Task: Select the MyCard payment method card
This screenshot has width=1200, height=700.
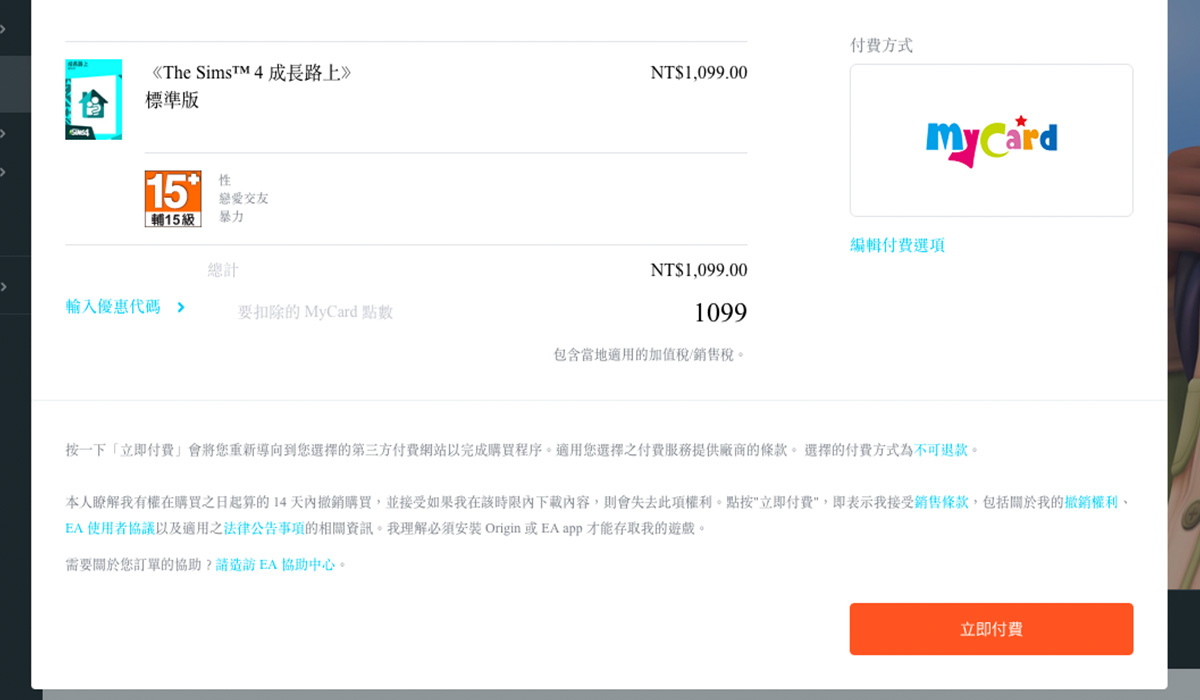Action: pyautogui.click(x=991, y=140)
